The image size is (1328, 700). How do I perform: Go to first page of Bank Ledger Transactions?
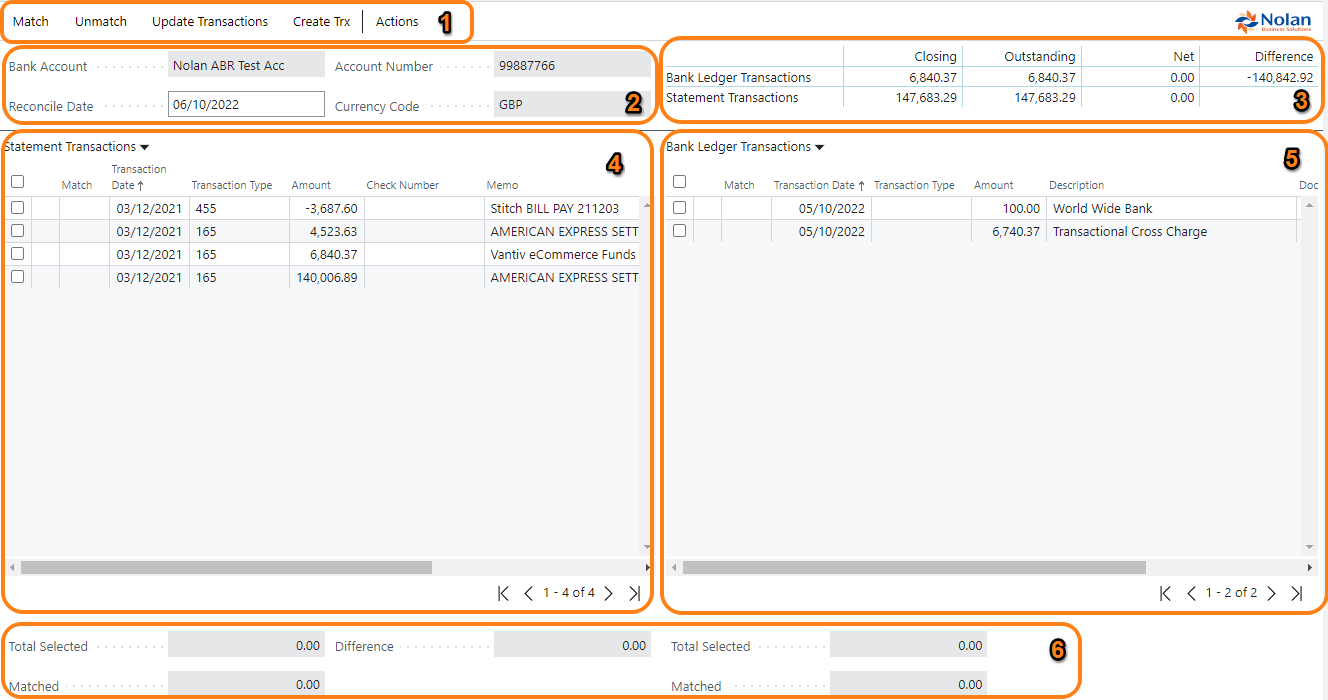tap(1165, 593)
